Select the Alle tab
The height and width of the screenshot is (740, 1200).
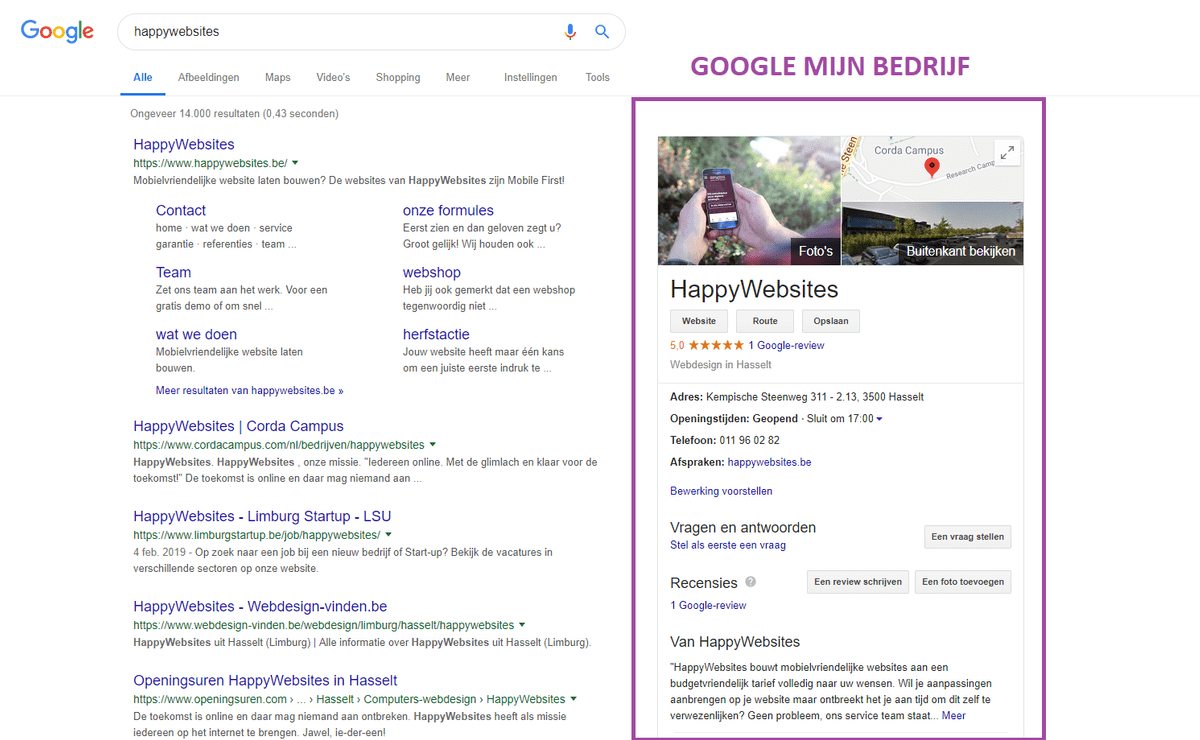click(x=143, y=77)
